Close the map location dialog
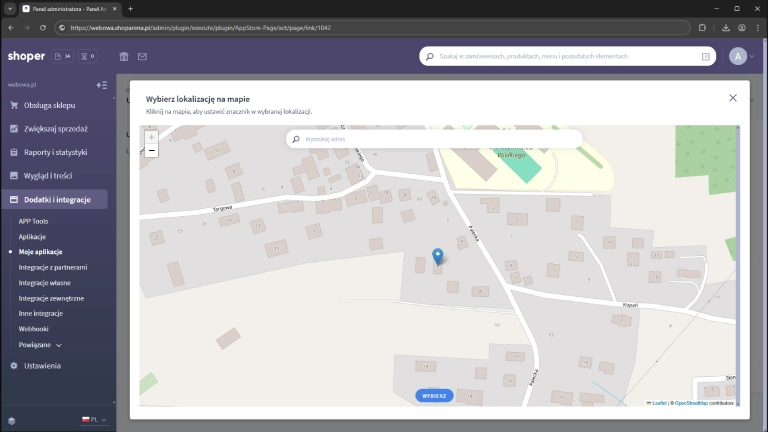 733,98
